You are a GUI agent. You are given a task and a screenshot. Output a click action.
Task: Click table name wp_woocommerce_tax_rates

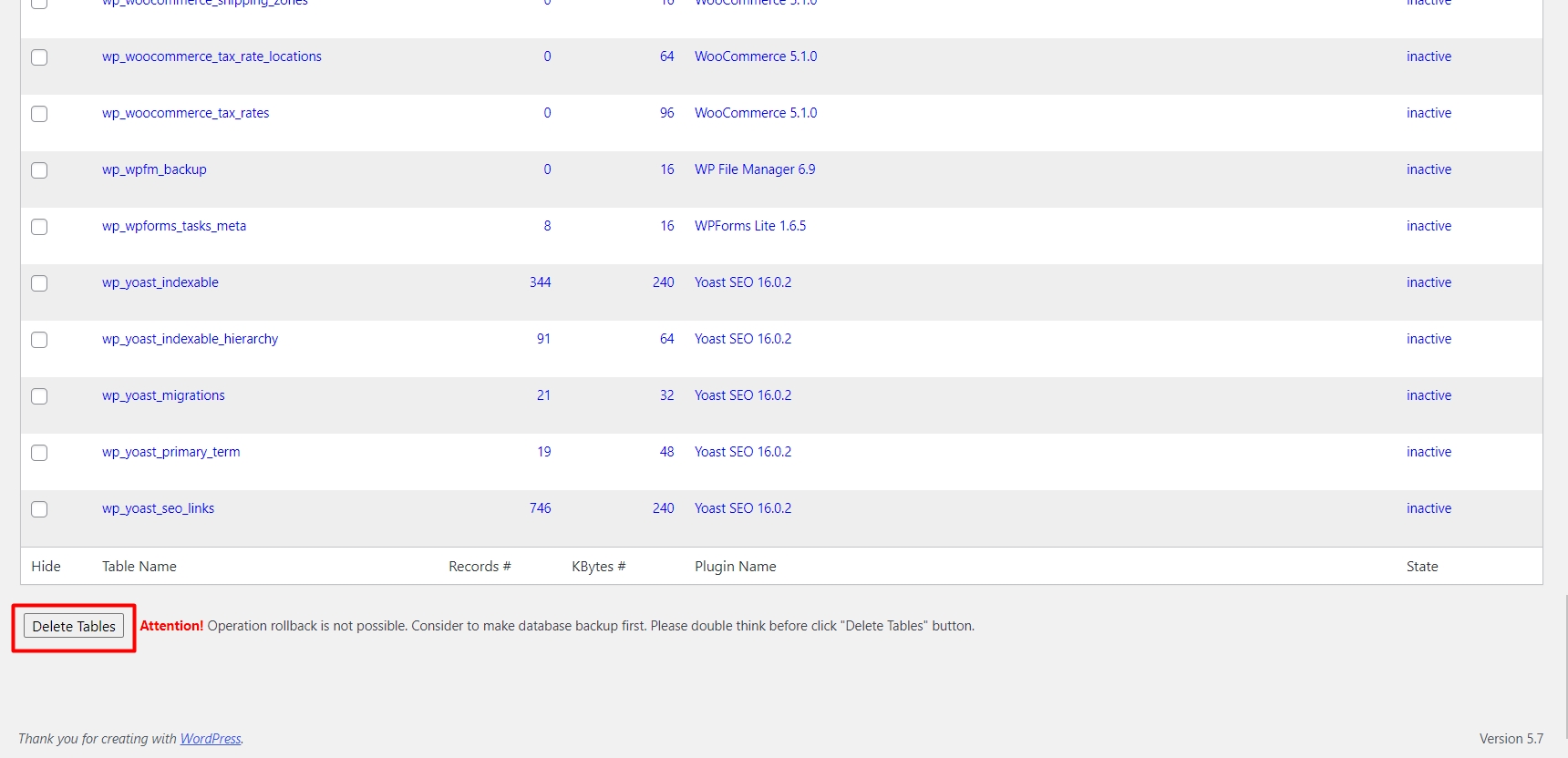[186, 113]
